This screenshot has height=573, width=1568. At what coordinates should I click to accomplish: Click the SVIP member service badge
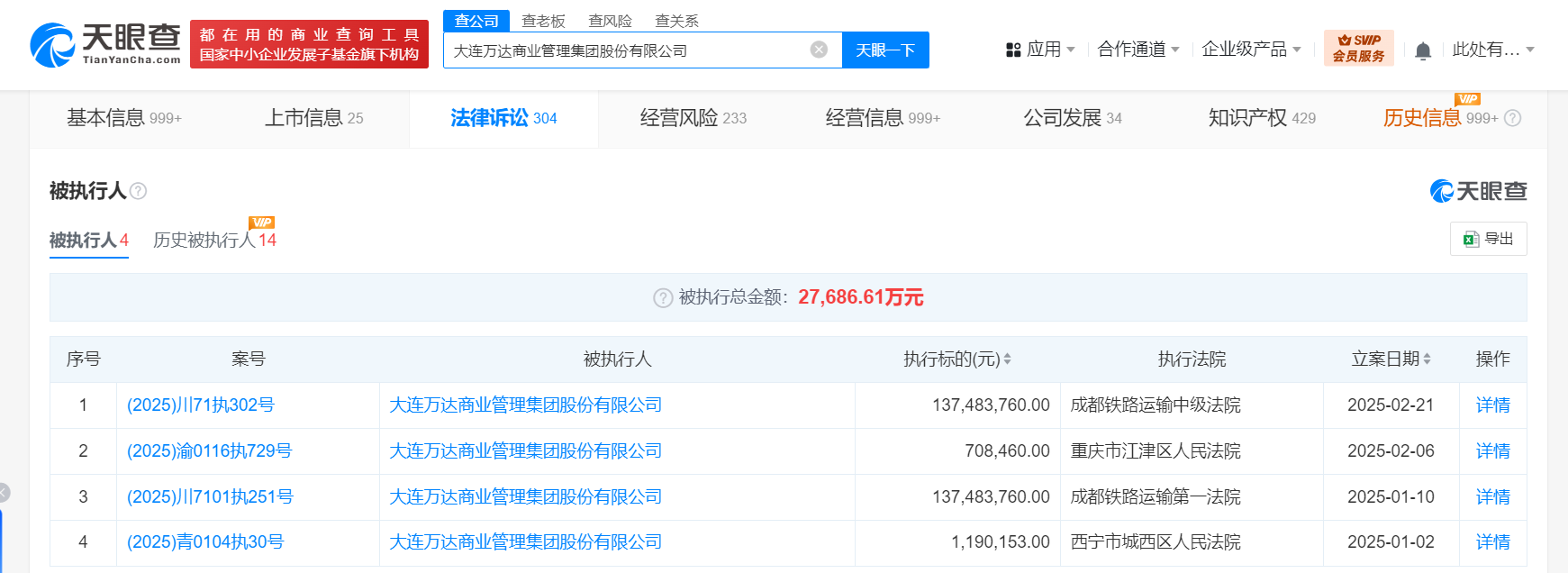1358,48
